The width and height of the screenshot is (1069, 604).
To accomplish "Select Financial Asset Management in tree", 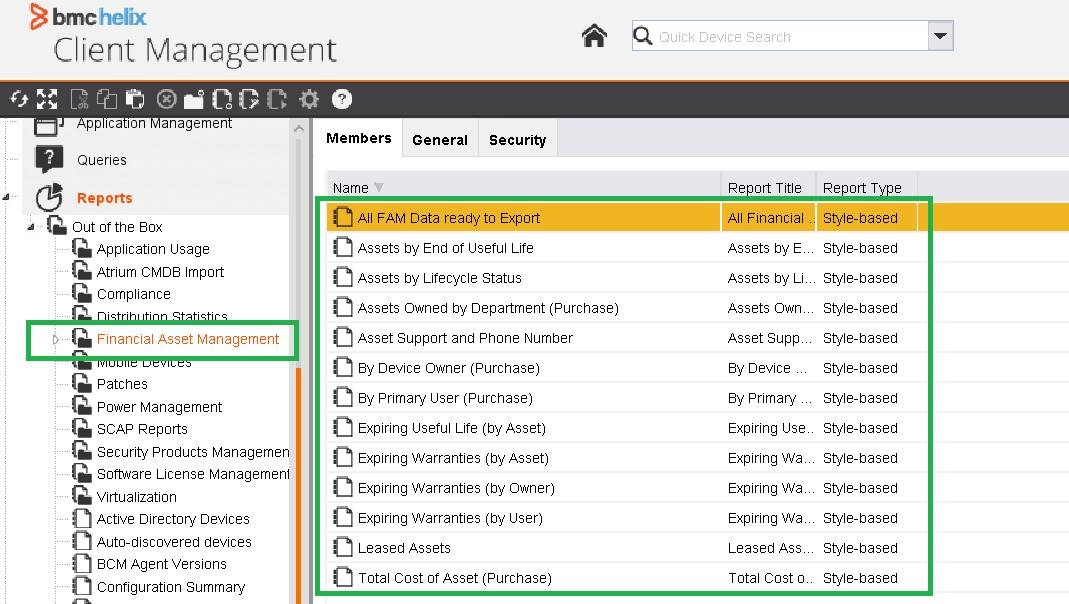I will [x=187, y=339].
